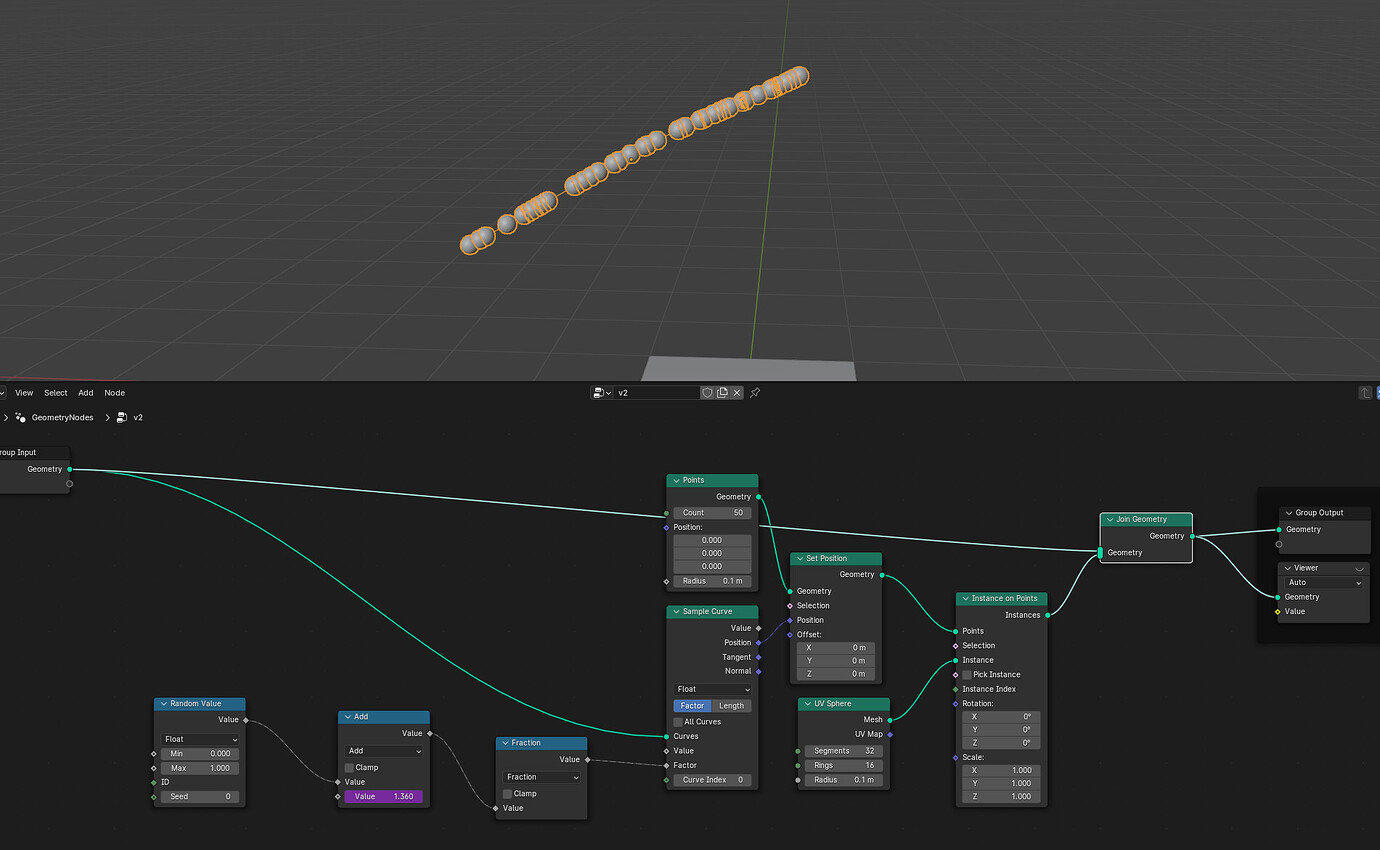
Task: Open the View menu
Action: click(24, 393)
